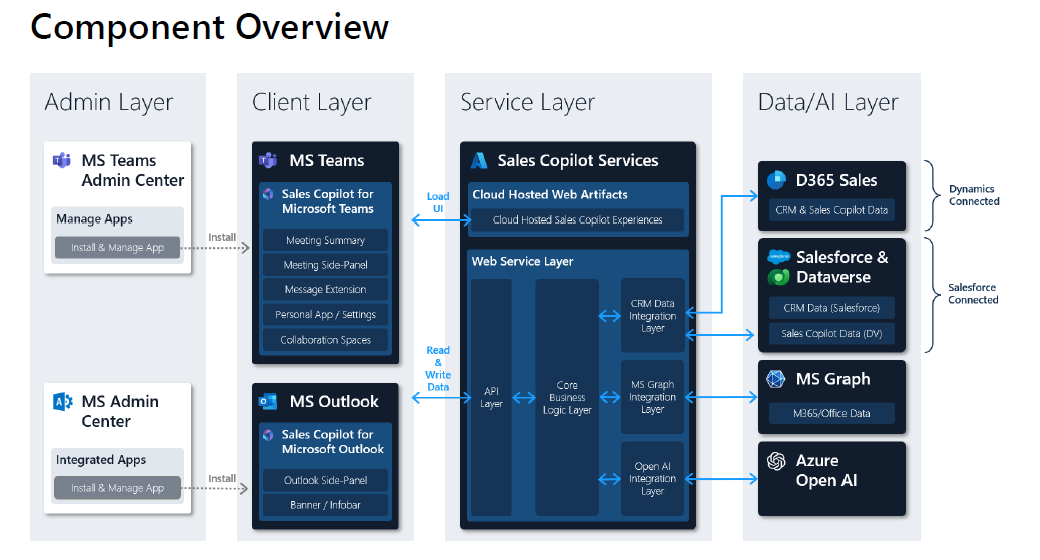Click the Copilot icon beside Sales Copilot for Microsoft Outlook

point(268,435)
